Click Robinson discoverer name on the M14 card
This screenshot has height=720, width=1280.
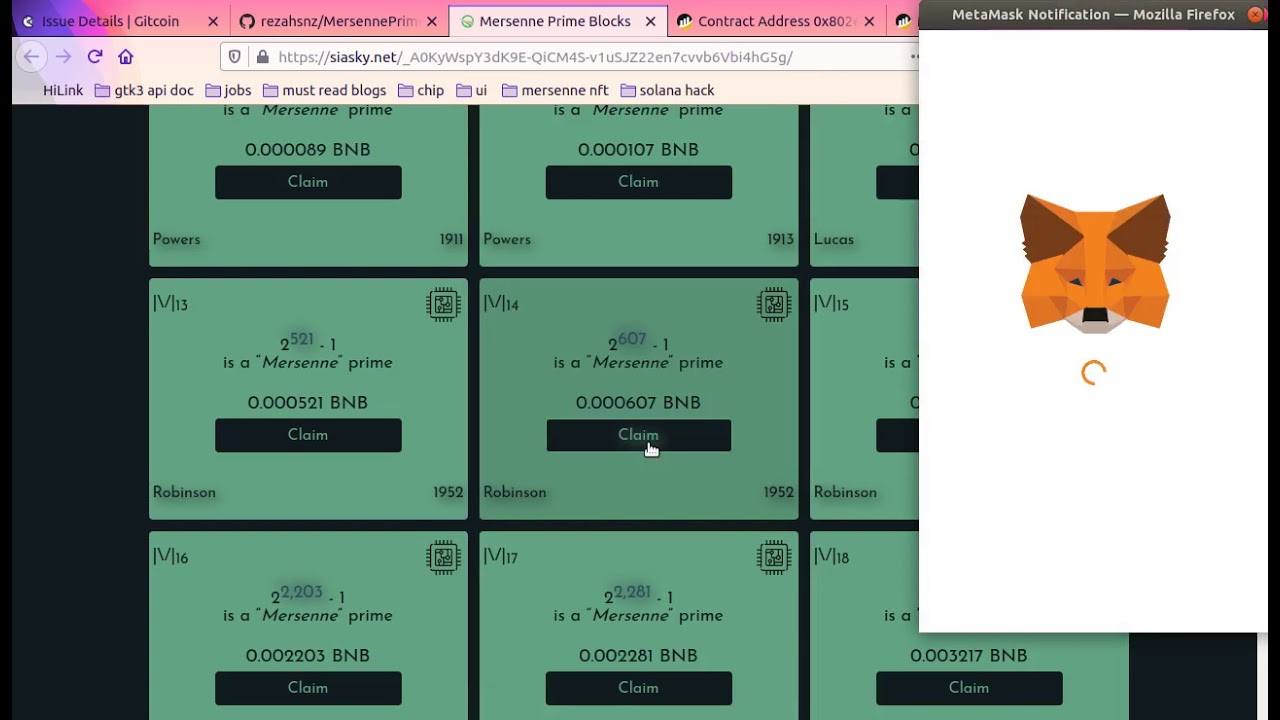tap(515, 492)
